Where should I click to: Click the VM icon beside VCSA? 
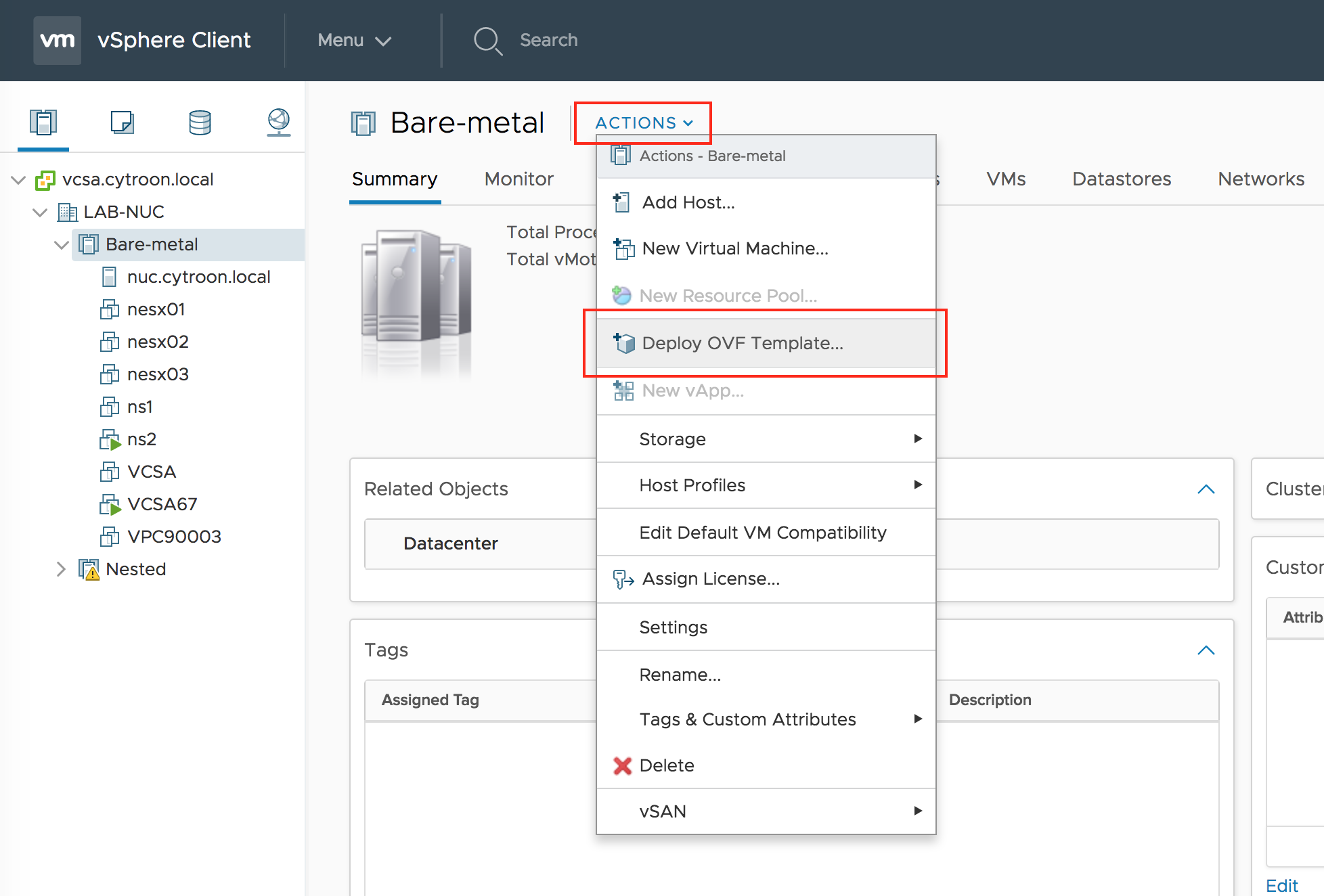click(110, 472)
